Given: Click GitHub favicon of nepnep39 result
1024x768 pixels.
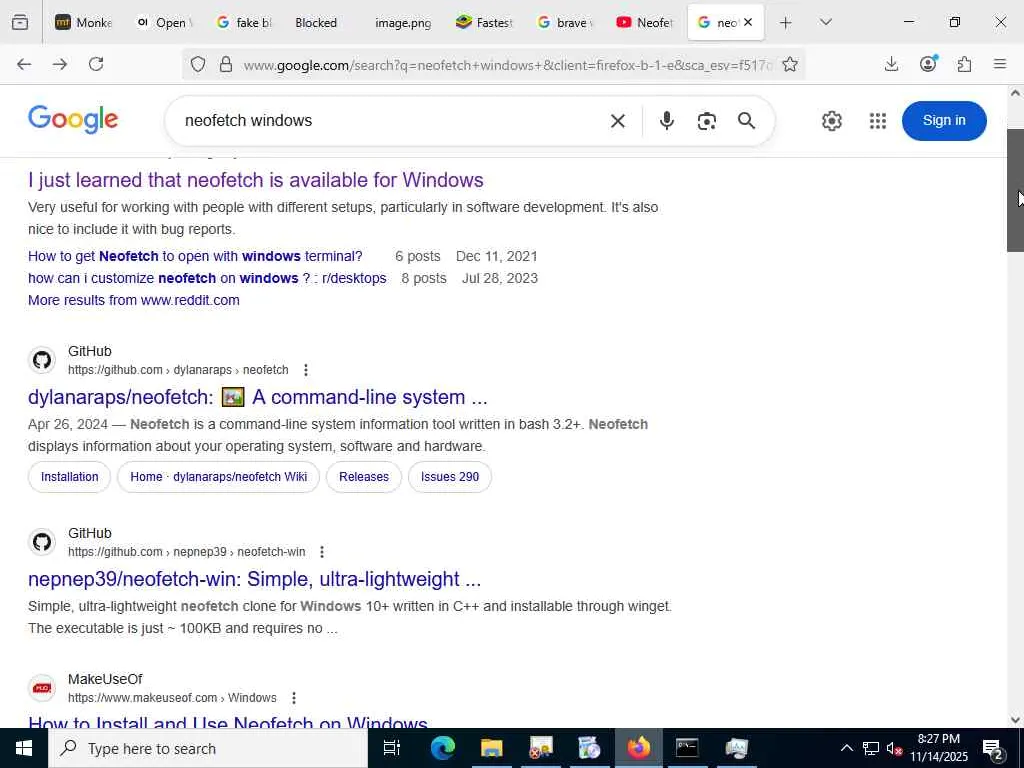Looking at the screenshot, I should click(x=42, y=542).
